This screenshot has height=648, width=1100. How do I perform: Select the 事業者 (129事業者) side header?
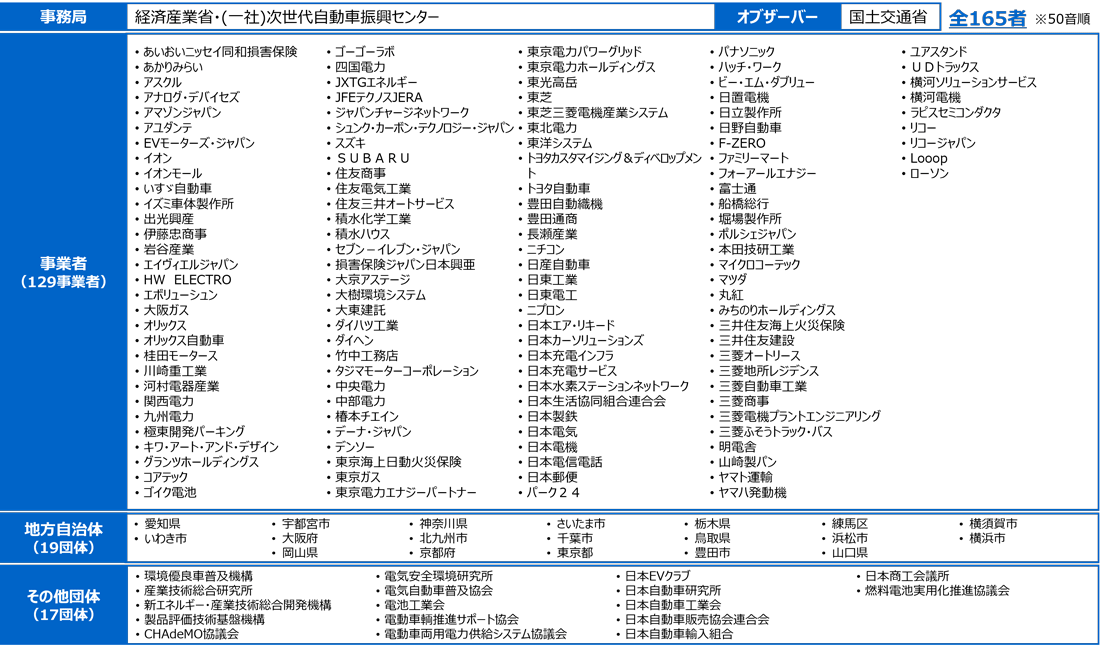[x=63, y=272]
